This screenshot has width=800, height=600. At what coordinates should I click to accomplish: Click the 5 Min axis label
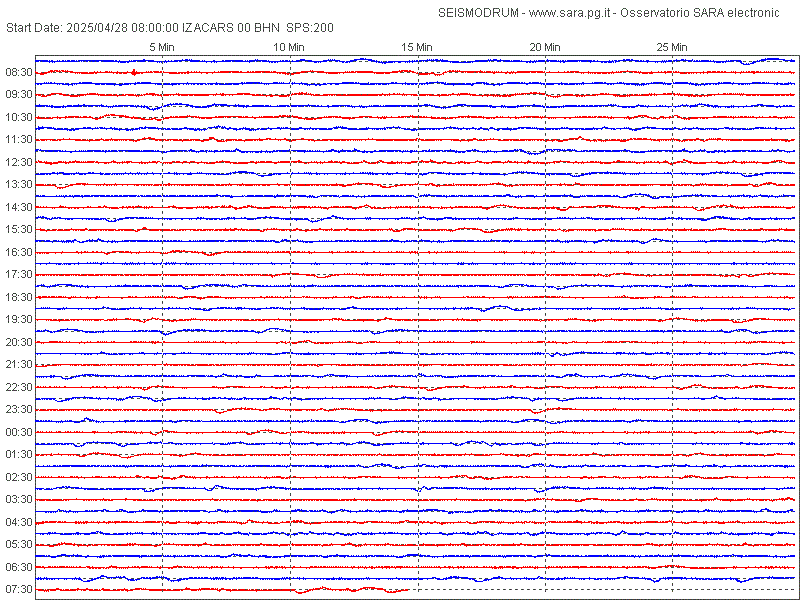(162, 47)
